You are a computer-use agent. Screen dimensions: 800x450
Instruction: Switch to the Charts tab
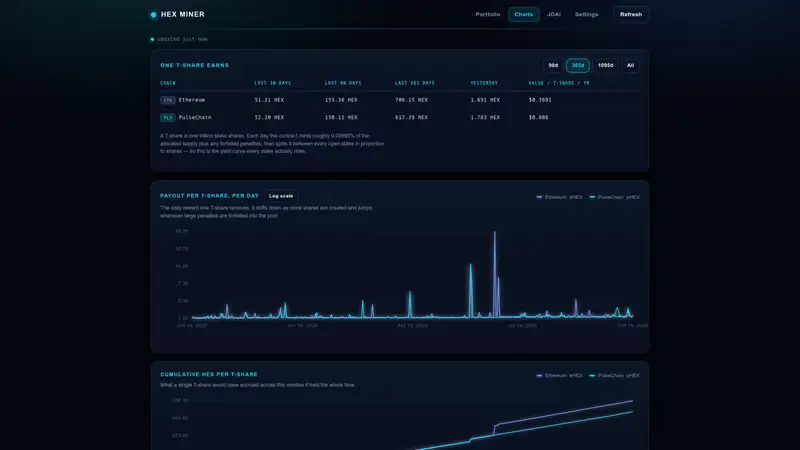coord(523,14)
